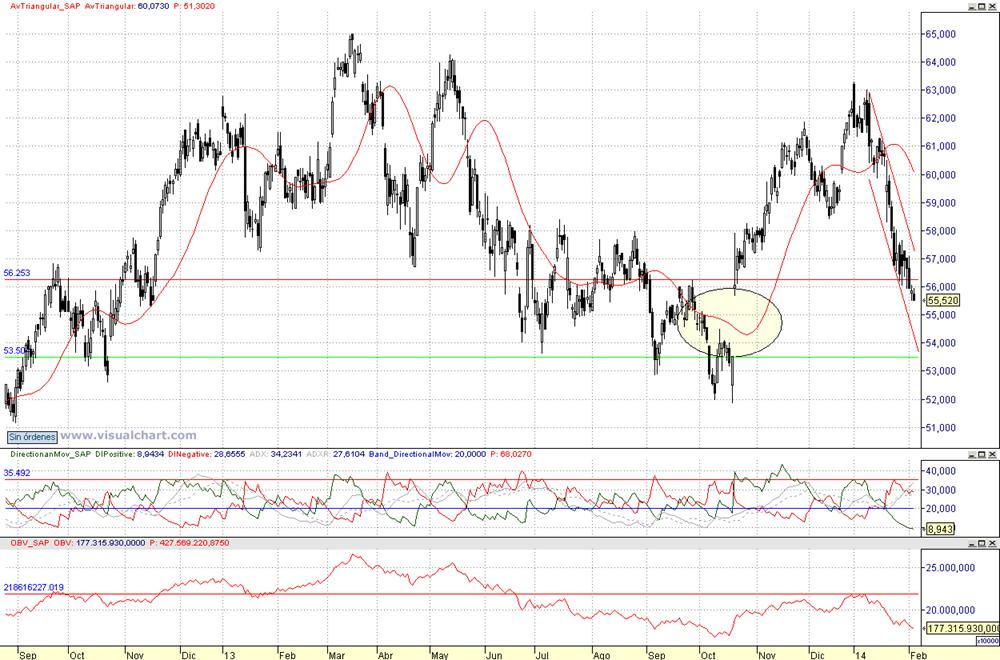
Task: Click the 30,000 indicator axis label
Action: (x=940, y=490)
